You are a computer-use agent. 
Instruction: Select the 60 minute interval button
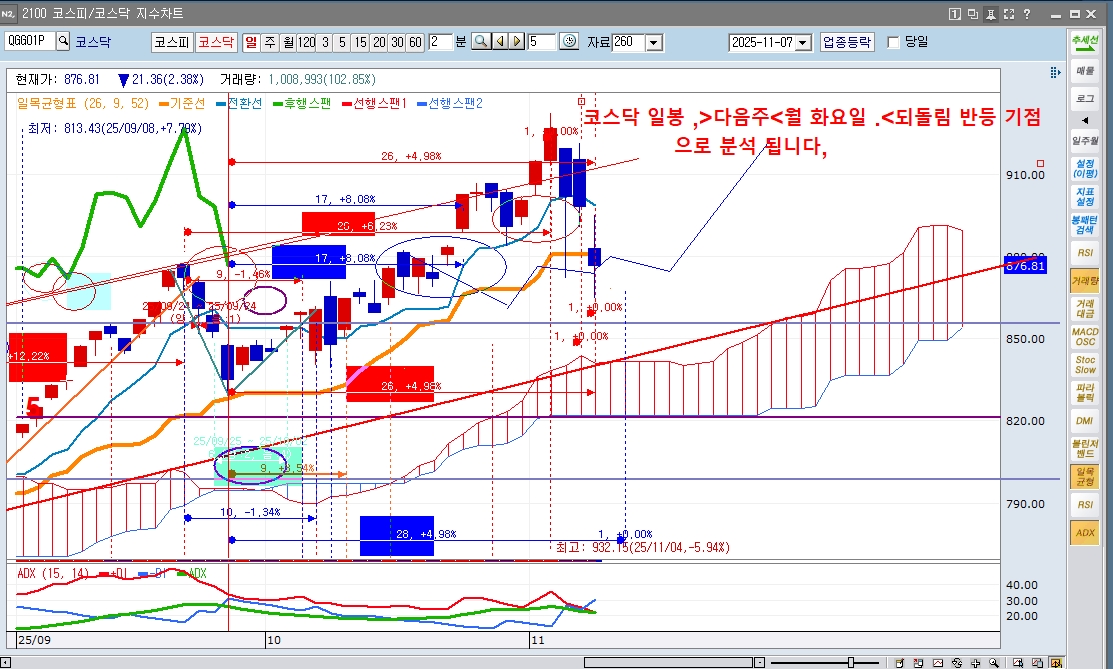tap(415, 41)
